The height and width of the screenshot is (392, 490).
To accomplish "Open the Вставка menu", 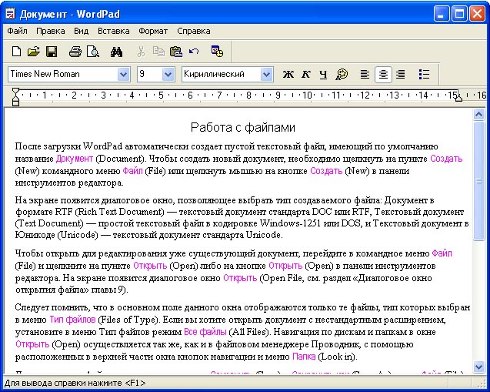I will coord(113,31).
